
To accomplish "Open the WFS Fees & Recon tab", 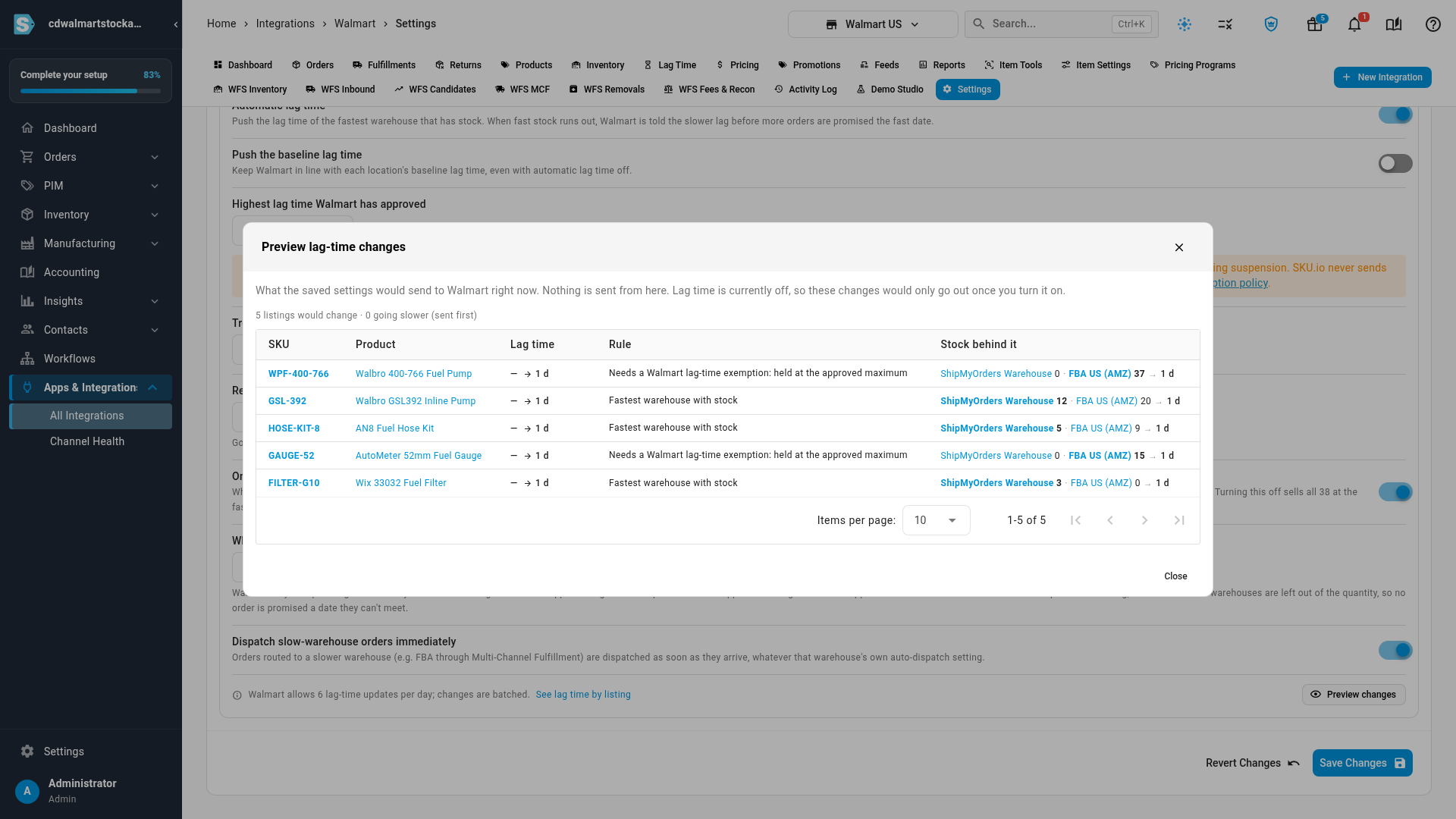I will (709, 89).
